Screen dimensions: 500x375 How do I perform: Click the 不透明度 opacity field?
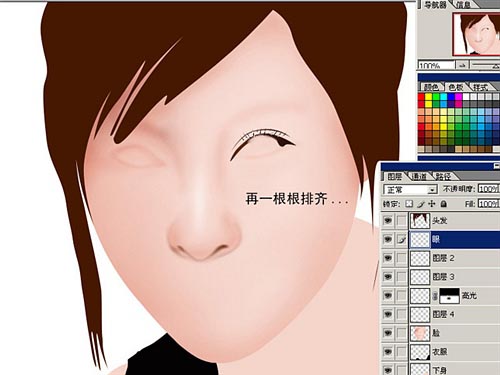coord(489,189)
